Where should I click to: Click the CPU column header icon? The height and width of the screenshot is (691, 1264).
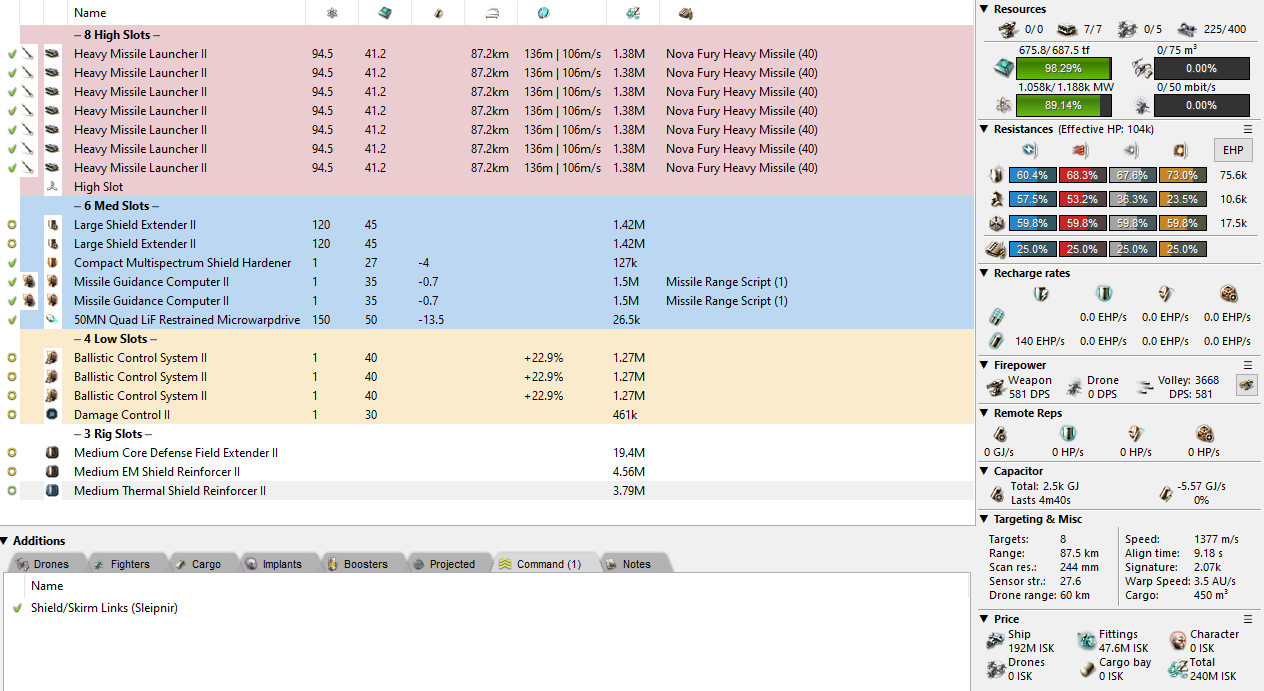click(x=385, y=13)
